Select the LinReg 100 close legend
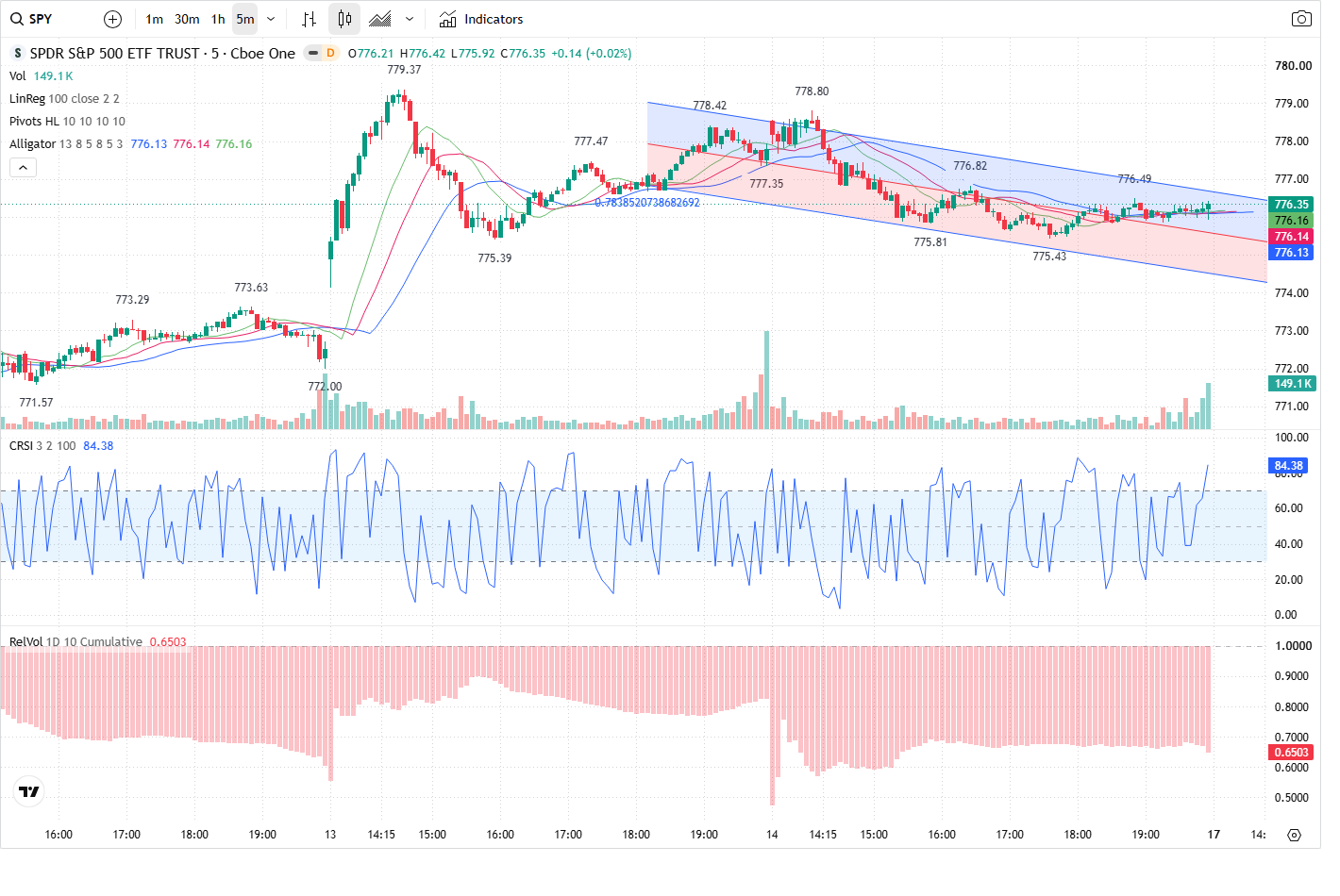 click(64, 99)
